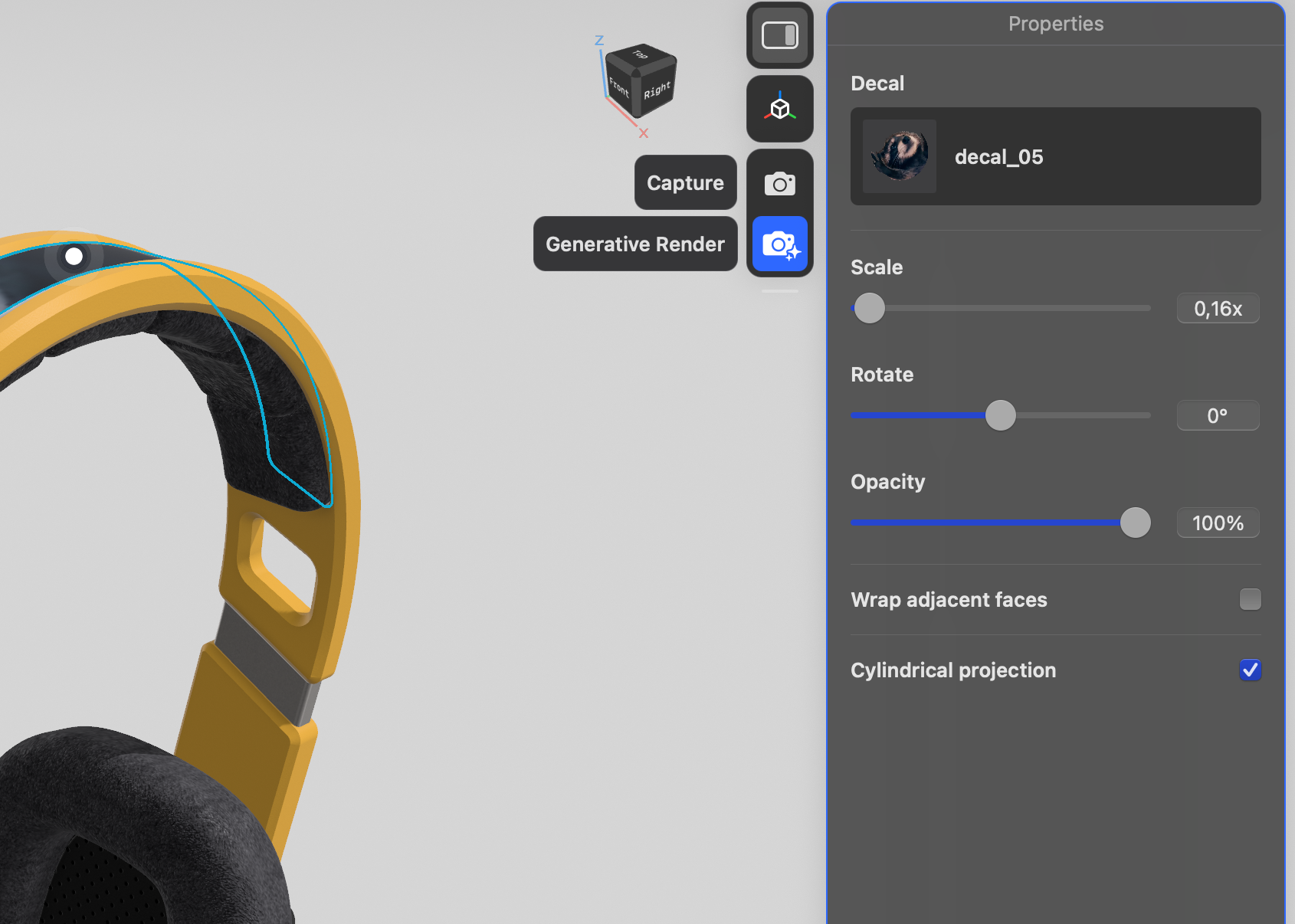Click the Opacity section label
The width and height of the screenshot is (1295, 924).
pos(888,482)
